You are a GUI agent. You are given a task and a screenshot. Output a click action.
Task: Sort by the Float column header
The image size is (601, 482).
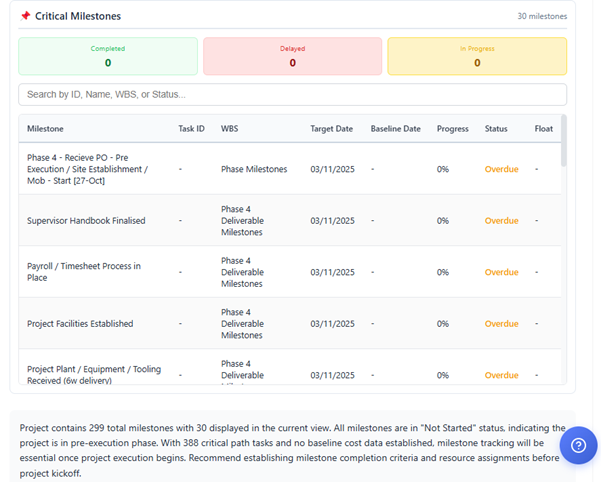[543, 129]
